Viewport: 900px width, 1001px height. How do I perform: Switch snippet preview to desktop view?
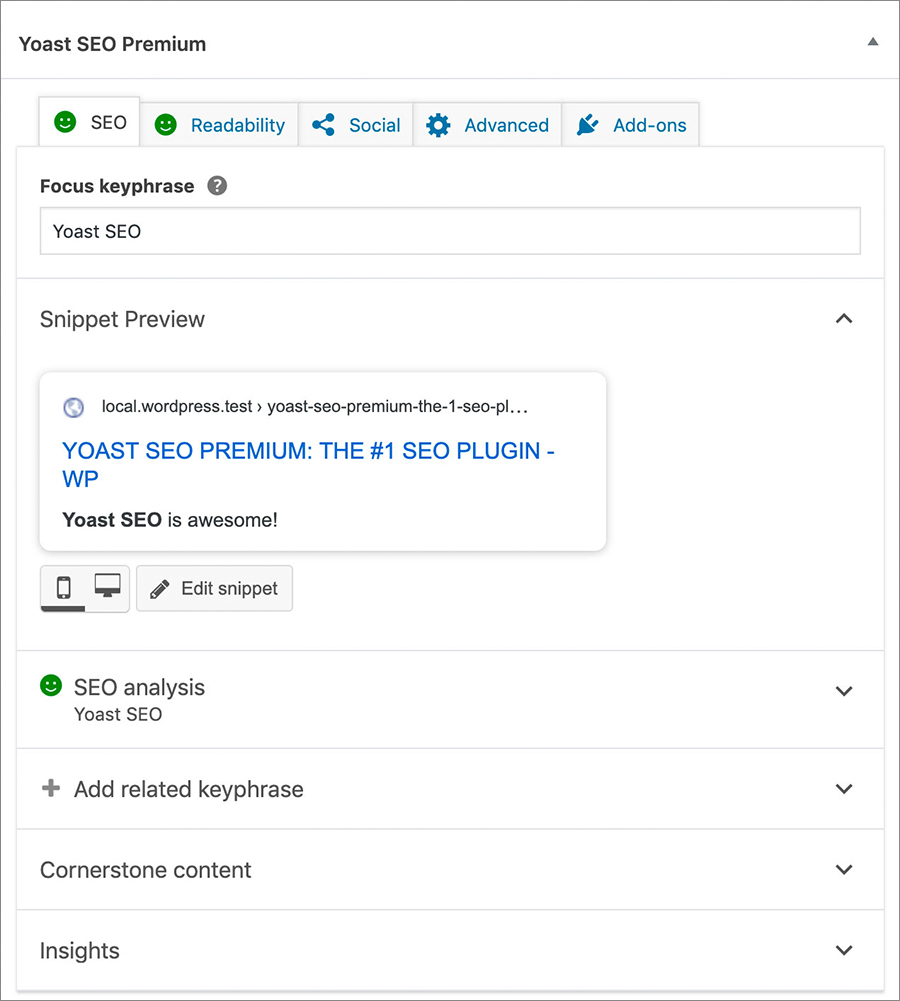(107, 586)
